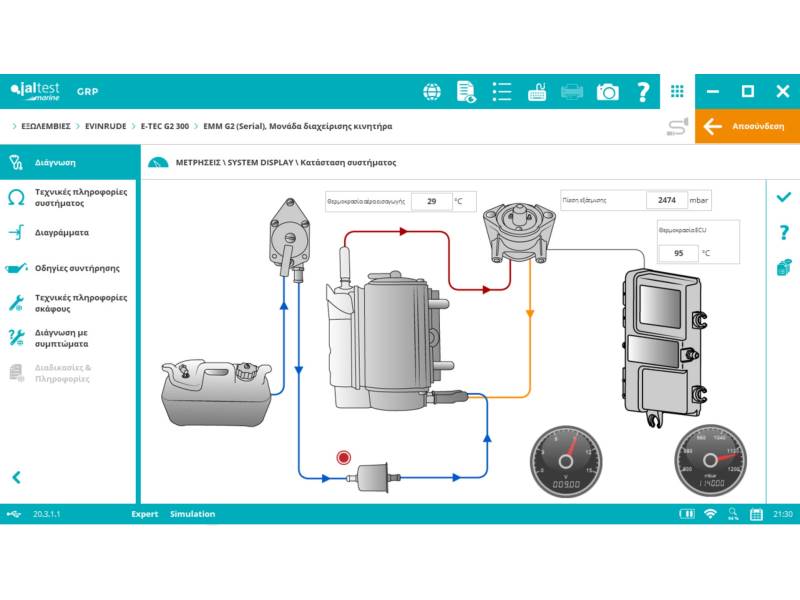Click the globe icon in the top toolbar

pos(432,92)
